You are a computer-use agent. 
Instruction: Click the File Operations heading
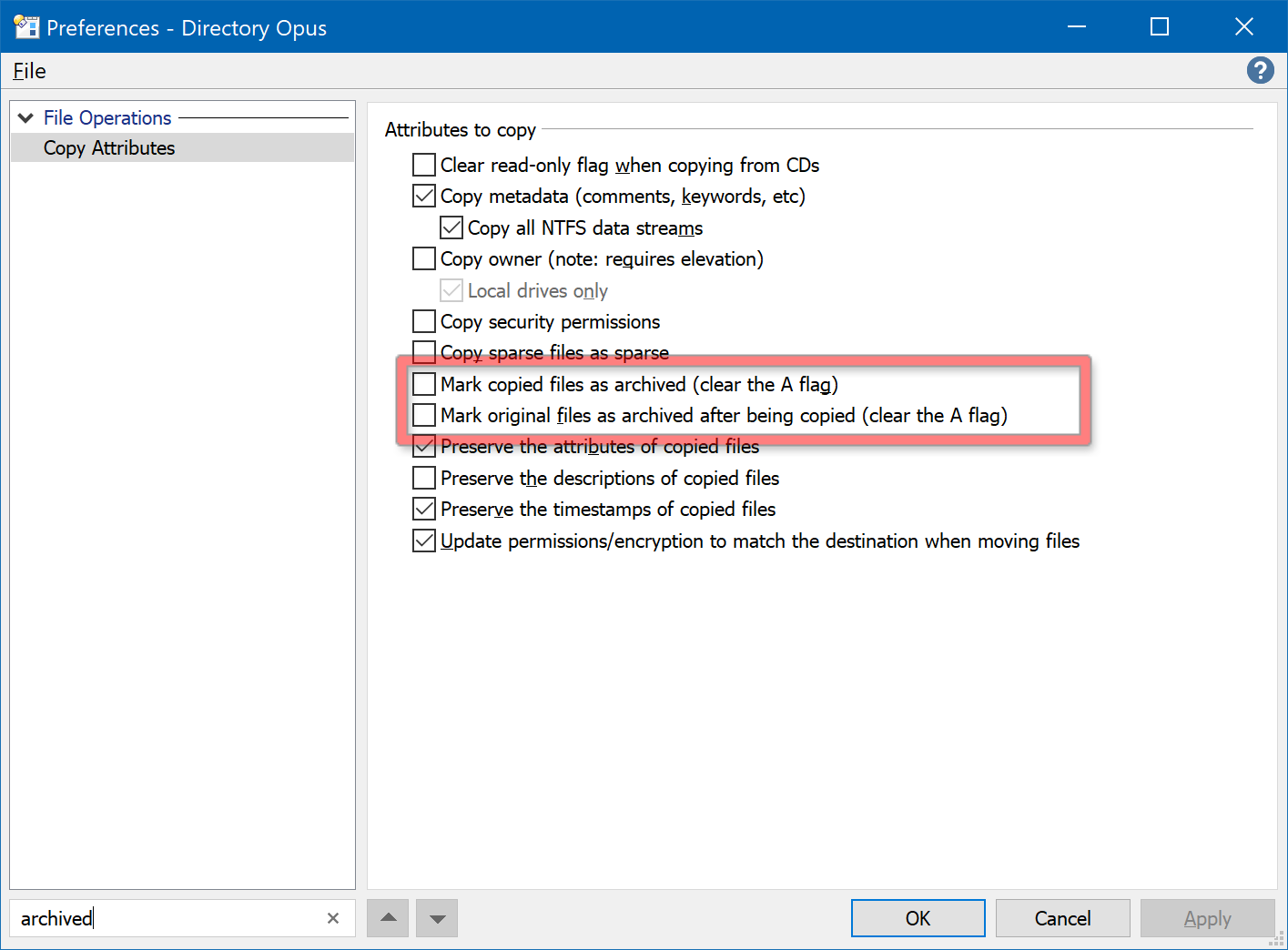tap(107, 117)
